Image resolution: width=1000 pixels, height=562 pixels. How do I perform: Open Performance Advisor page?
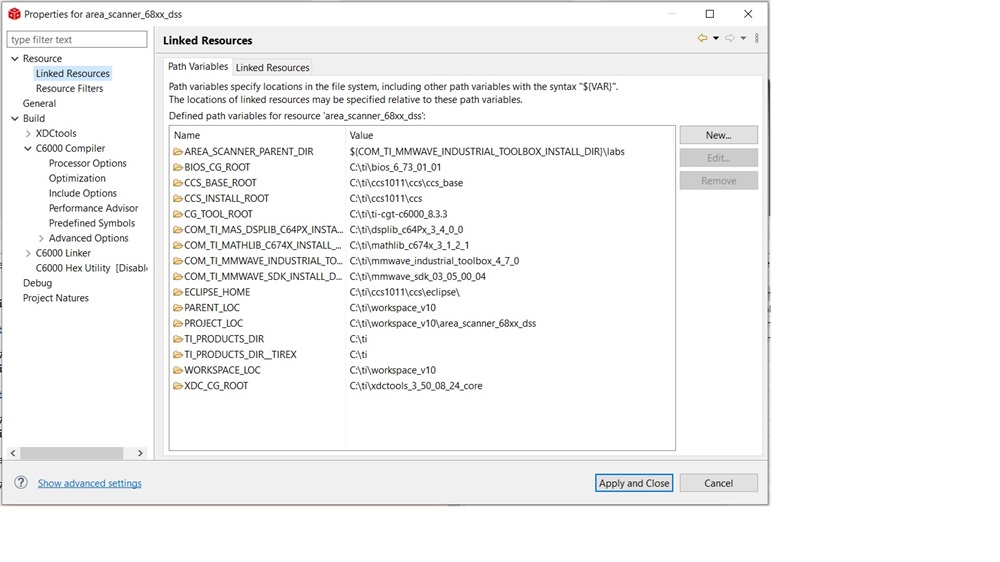(x=94, y=208)
